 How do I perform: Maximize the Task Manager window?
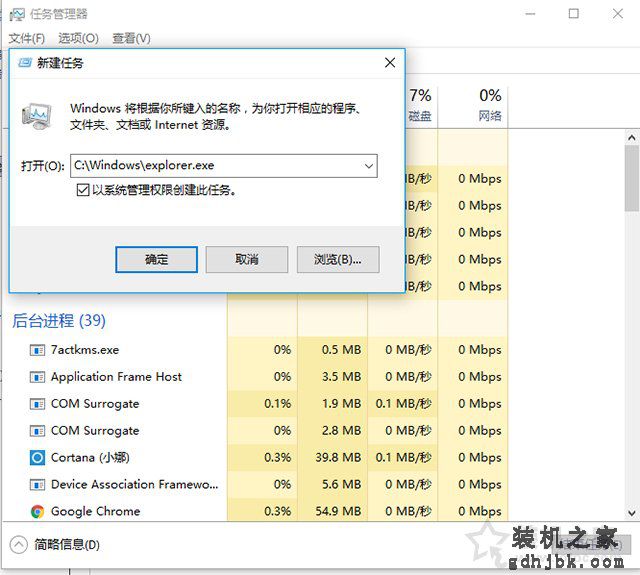click(x=573, y=14)
